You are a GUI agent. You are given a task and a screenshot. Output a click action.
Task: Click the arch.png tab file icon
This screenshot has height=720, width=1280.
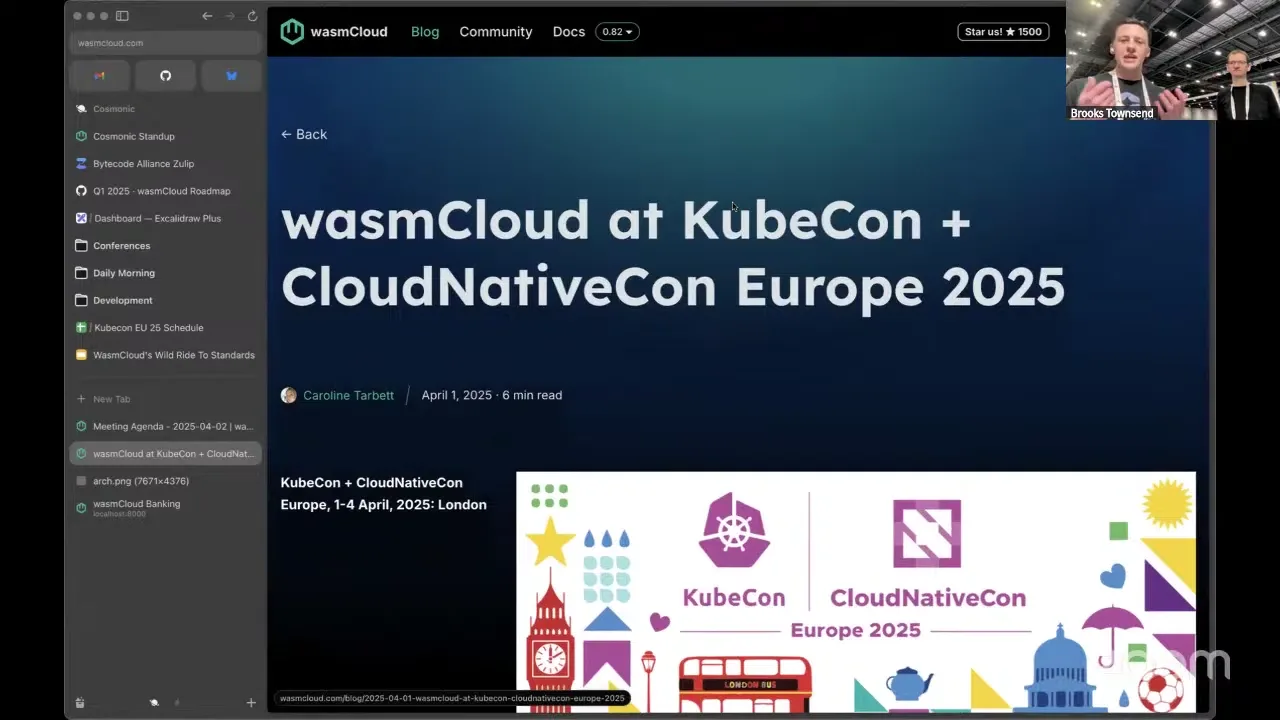click(x=81, y=481)
